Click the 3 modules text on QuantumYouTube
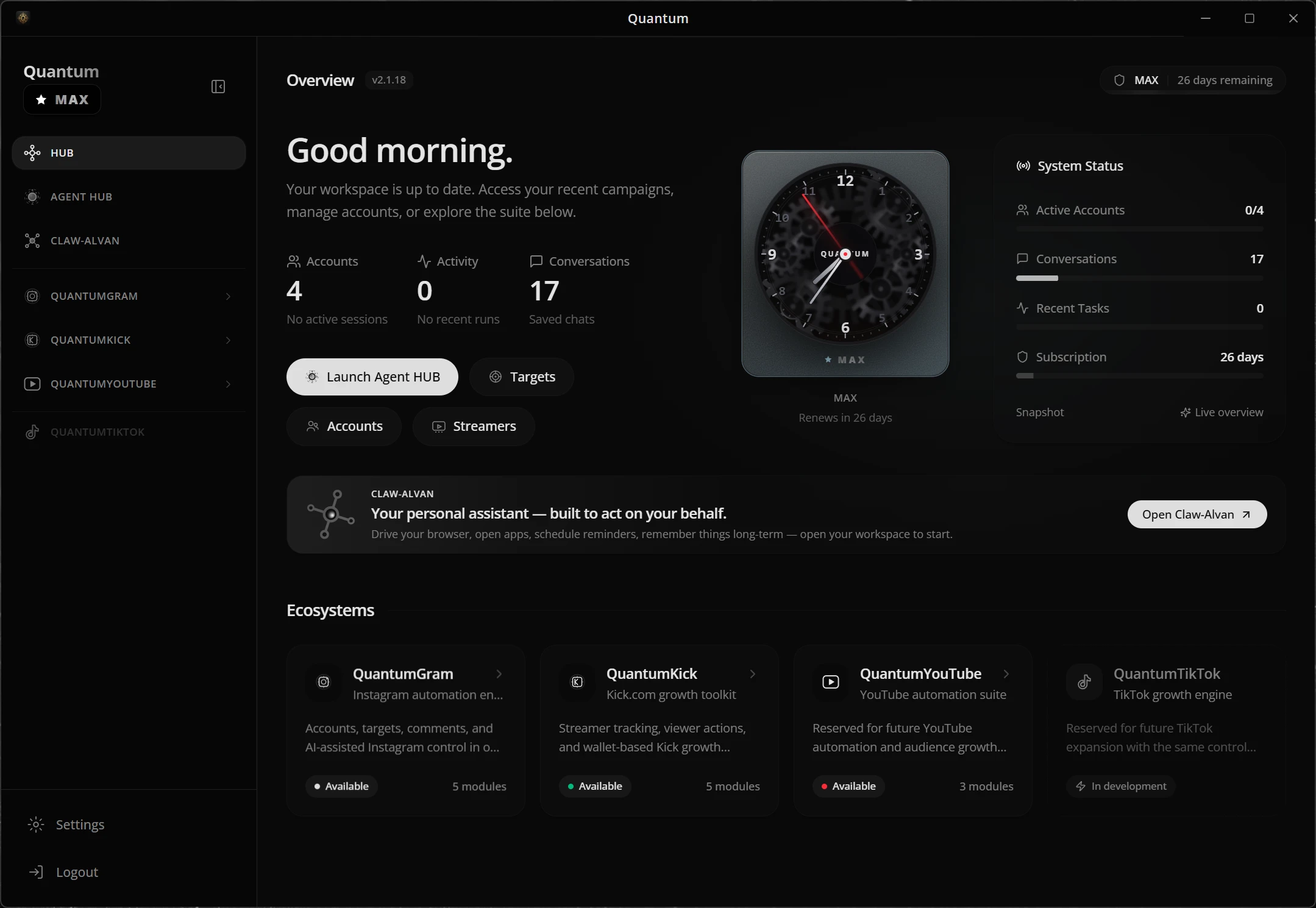This screenshot has height=908, width=1316. [986, 786]
